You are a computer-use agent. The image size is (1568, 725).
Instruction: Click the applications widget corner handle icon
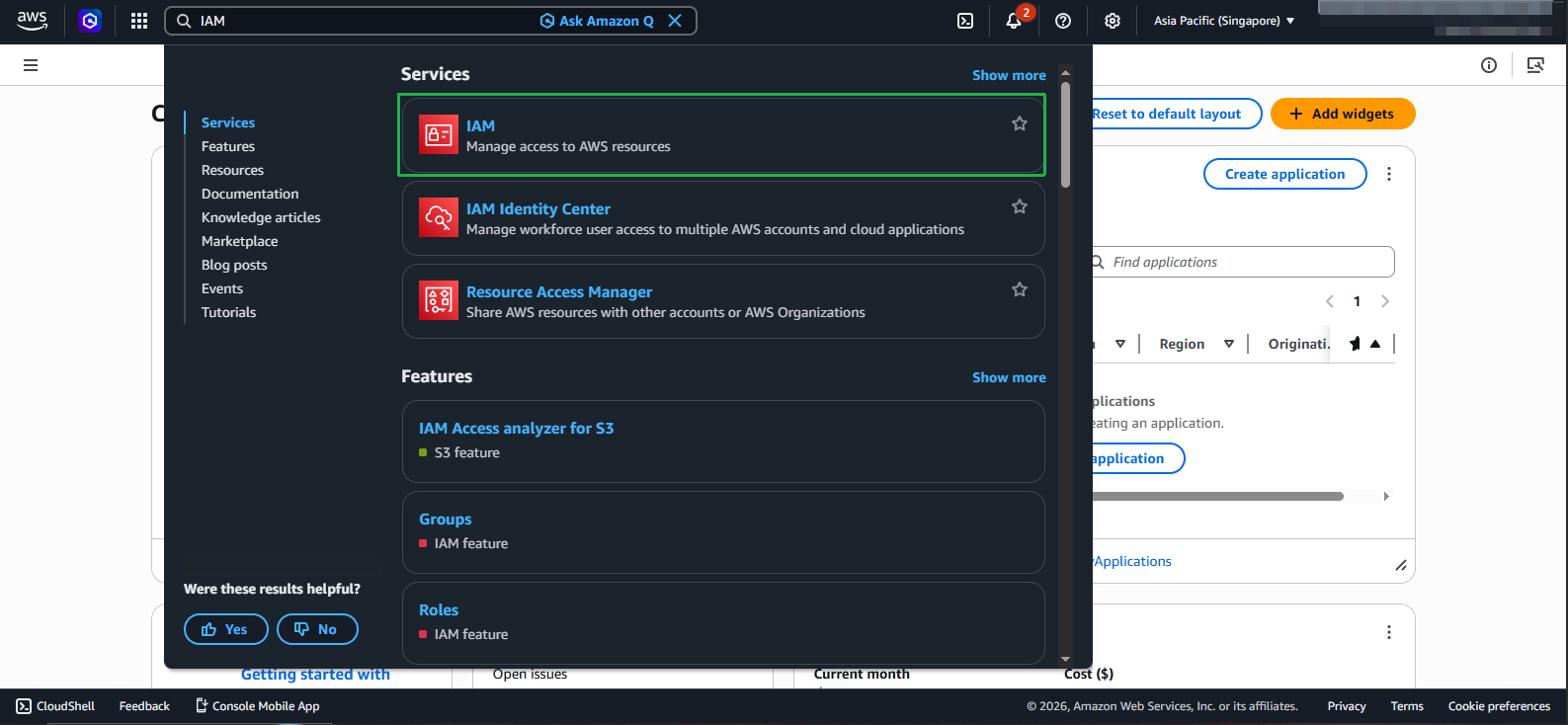pos(1400,565)
